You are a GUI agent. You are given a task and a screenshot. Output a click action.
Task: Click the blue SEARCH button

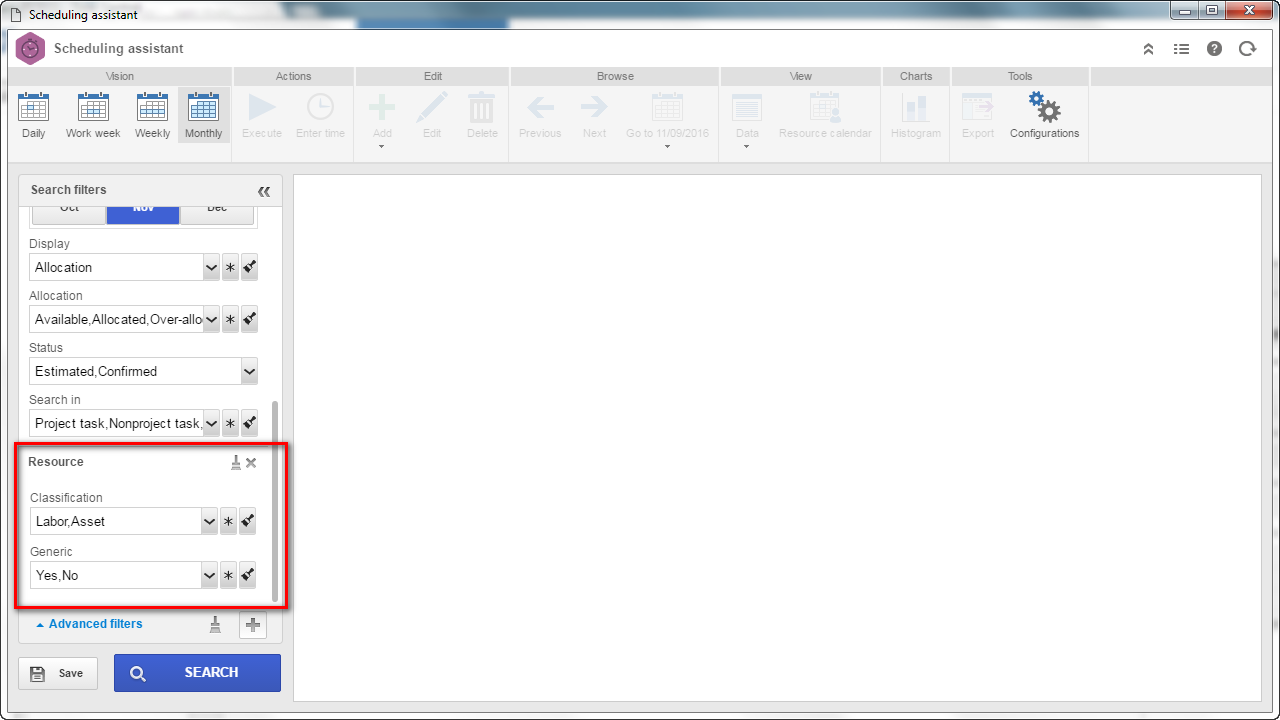tap(197, 673)
